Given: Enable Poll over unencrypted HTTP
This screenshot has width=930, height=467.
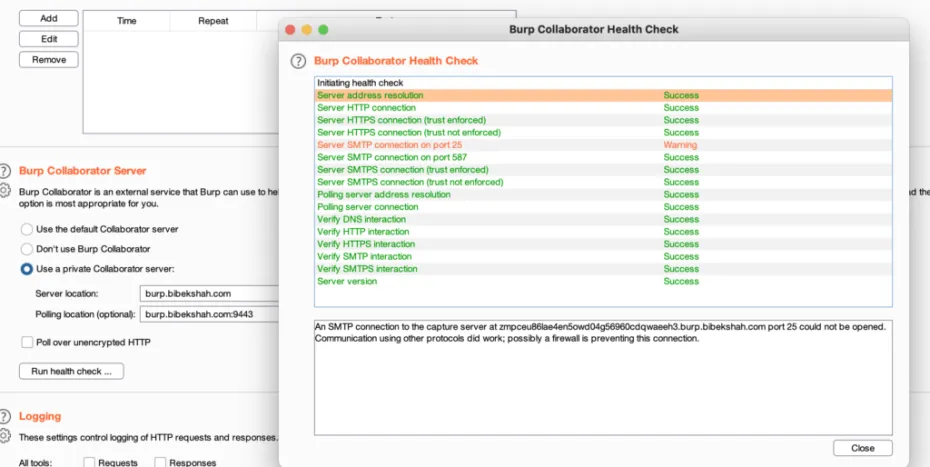Looking at the screenshot, I should click(27, 342).
